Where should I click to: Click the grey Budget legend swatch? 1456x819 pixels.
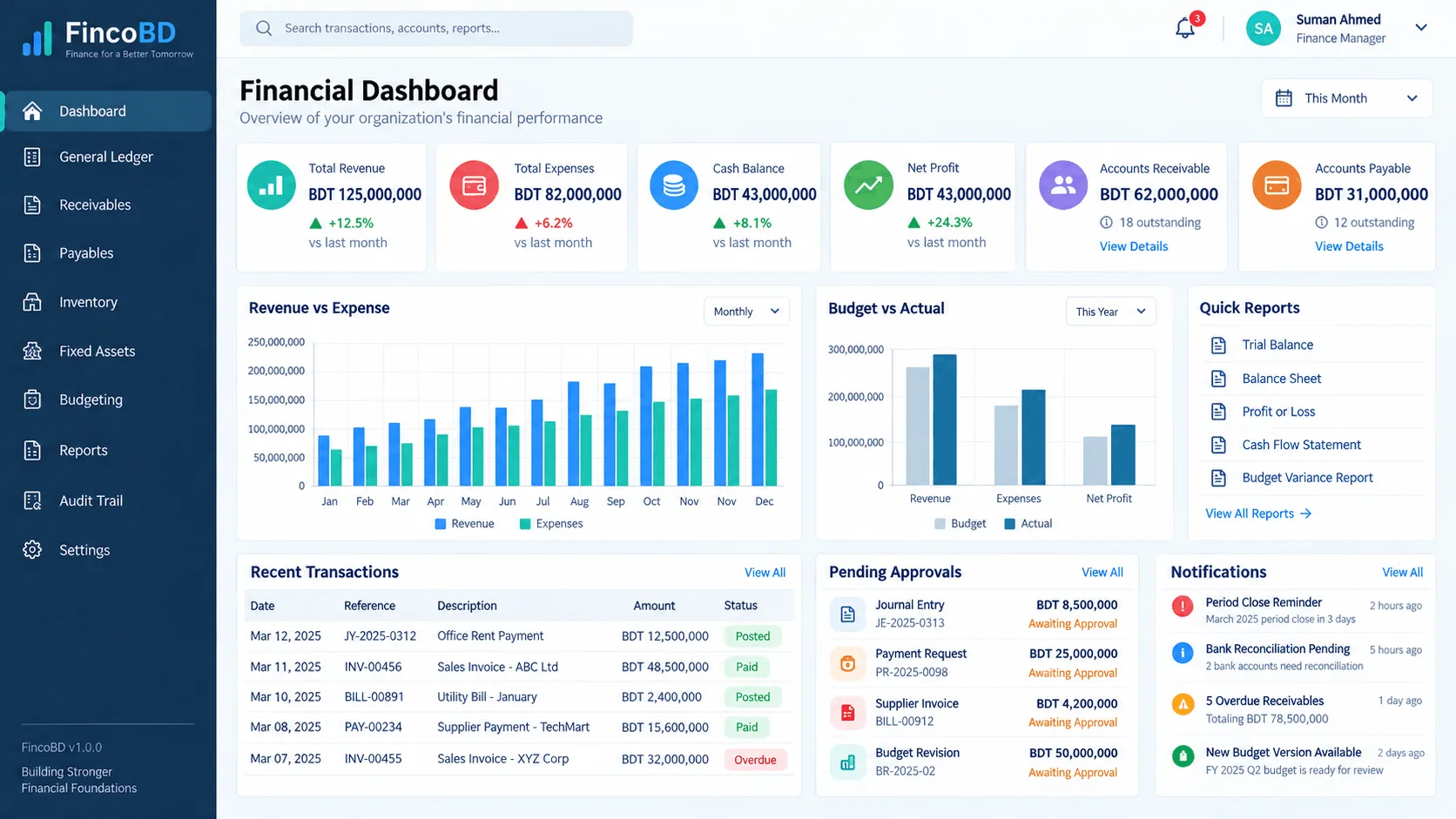940,524
